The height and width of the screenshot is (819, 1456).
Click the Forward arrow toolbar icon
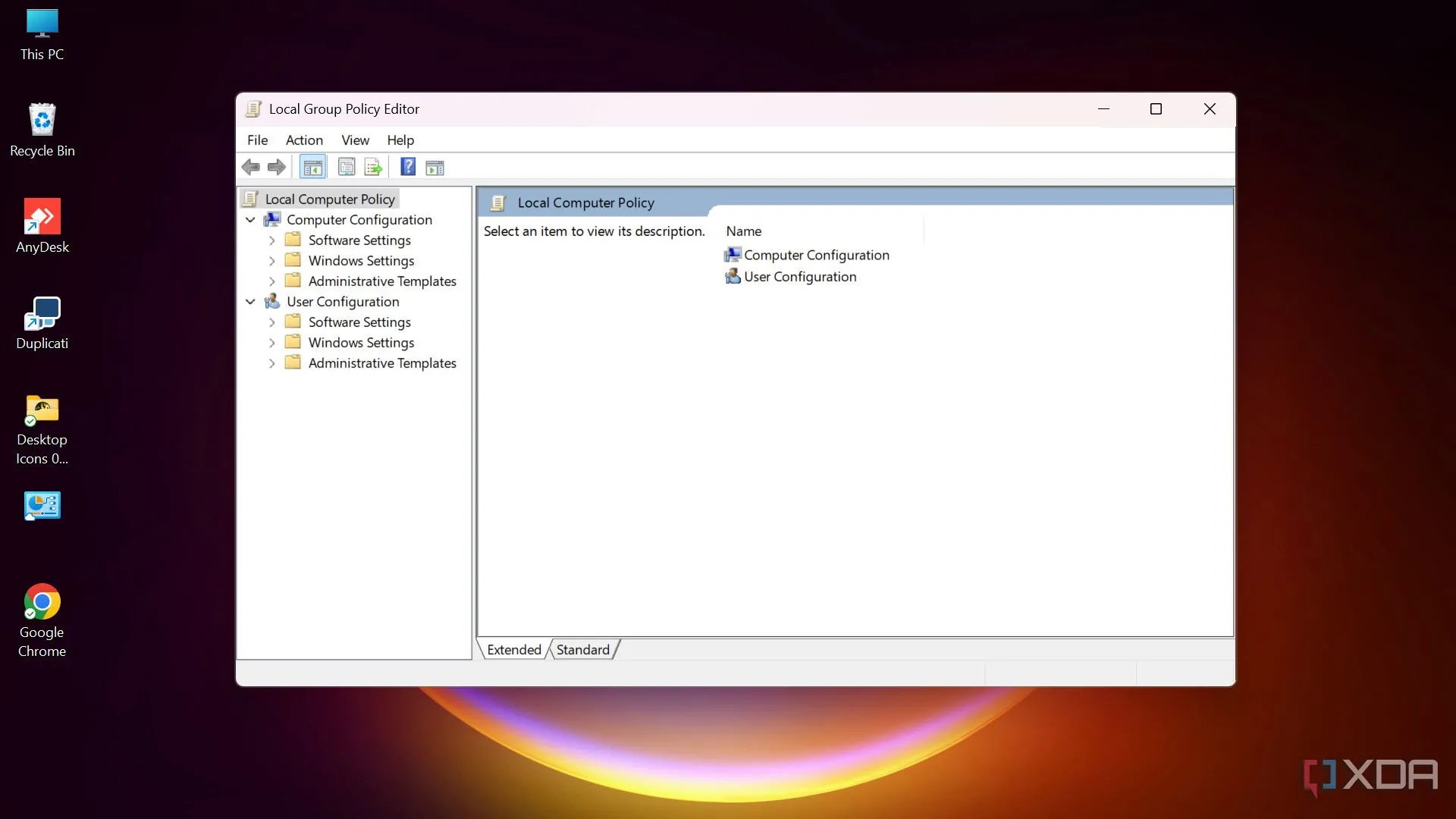coord(277,167)
